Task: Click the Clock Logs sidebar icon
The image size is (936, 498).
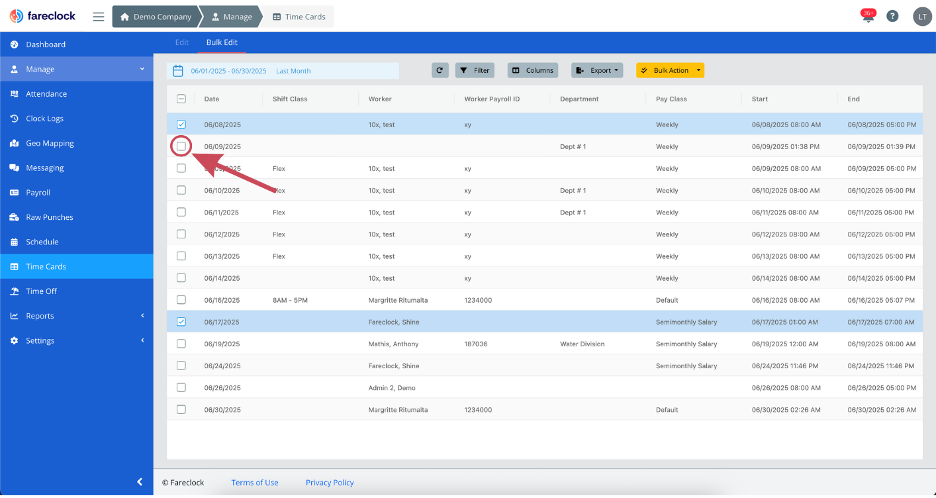Action: [x=14, y=118]
